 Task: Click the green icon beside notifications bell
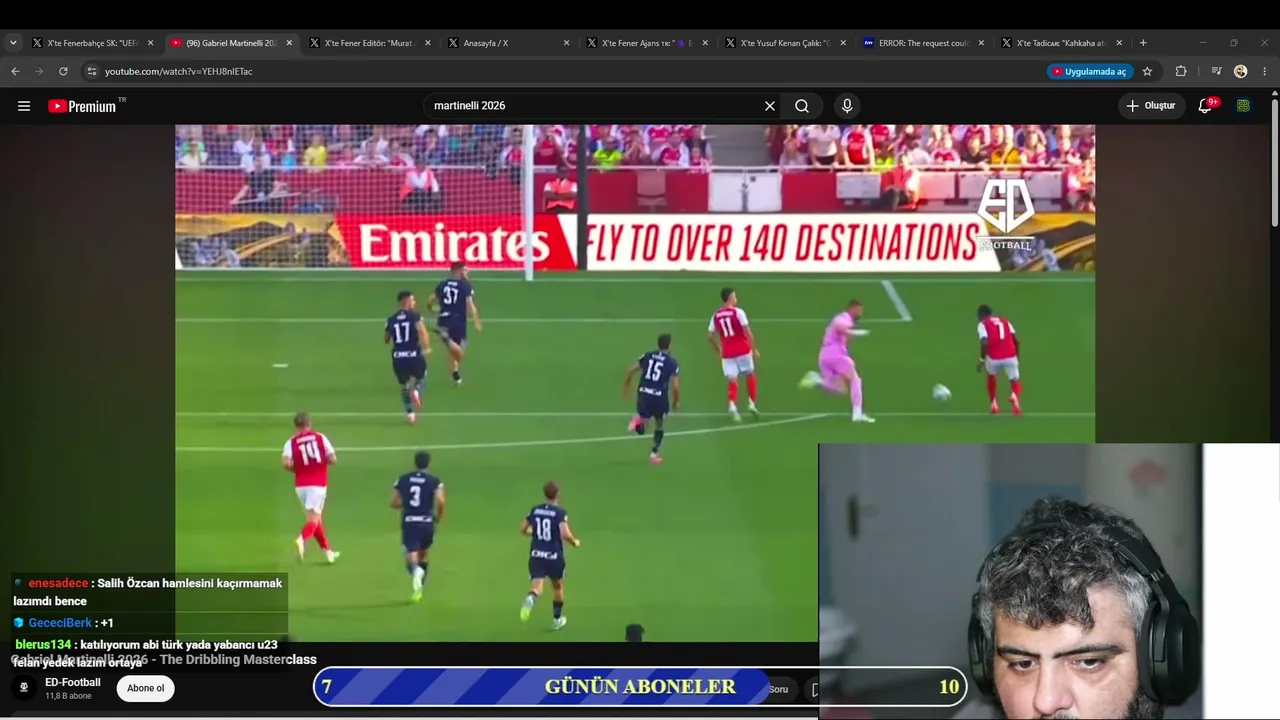tap(1243, 106)
